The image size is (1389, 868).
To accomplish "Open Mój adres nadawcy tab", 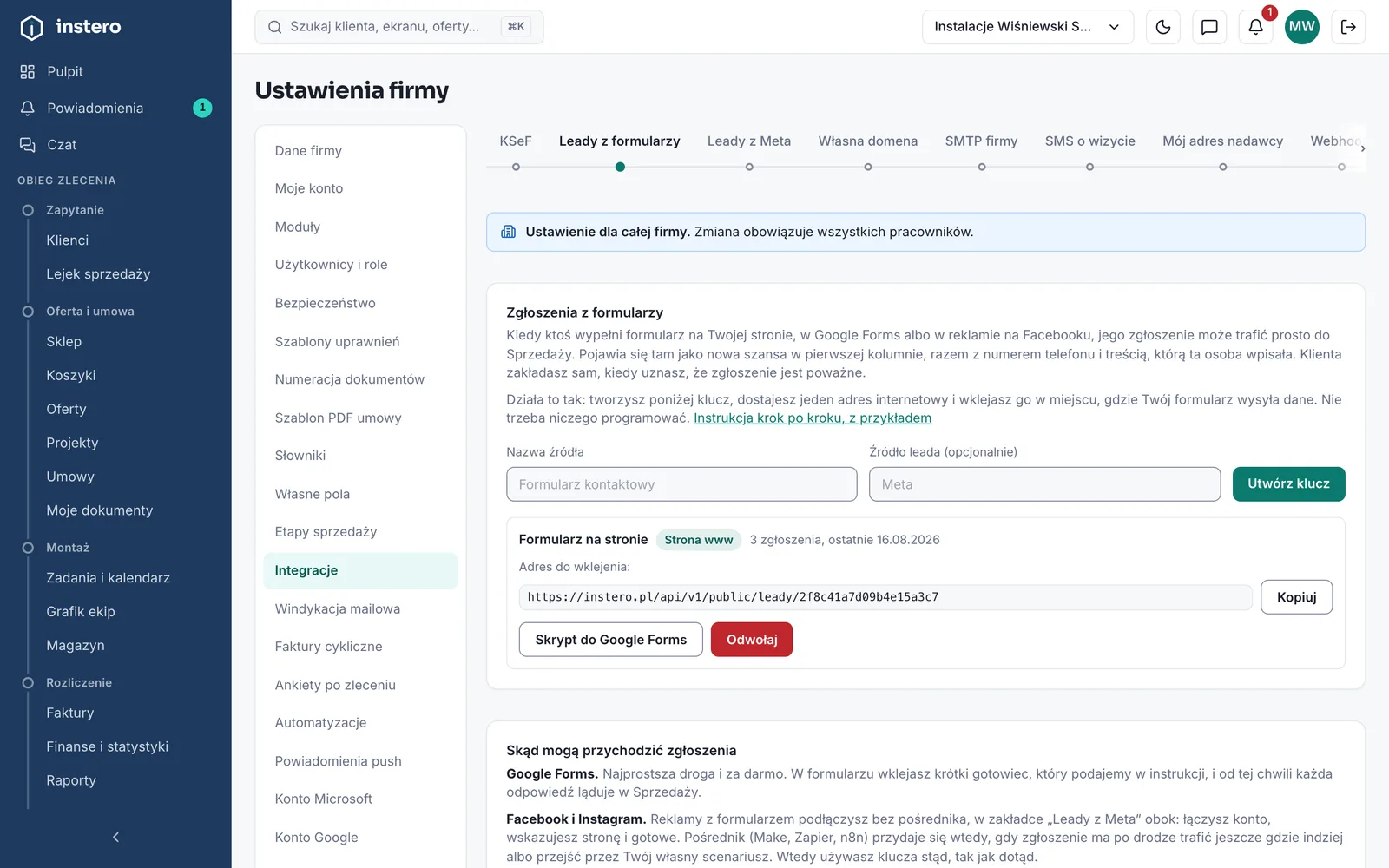I will pos(1223,141).
